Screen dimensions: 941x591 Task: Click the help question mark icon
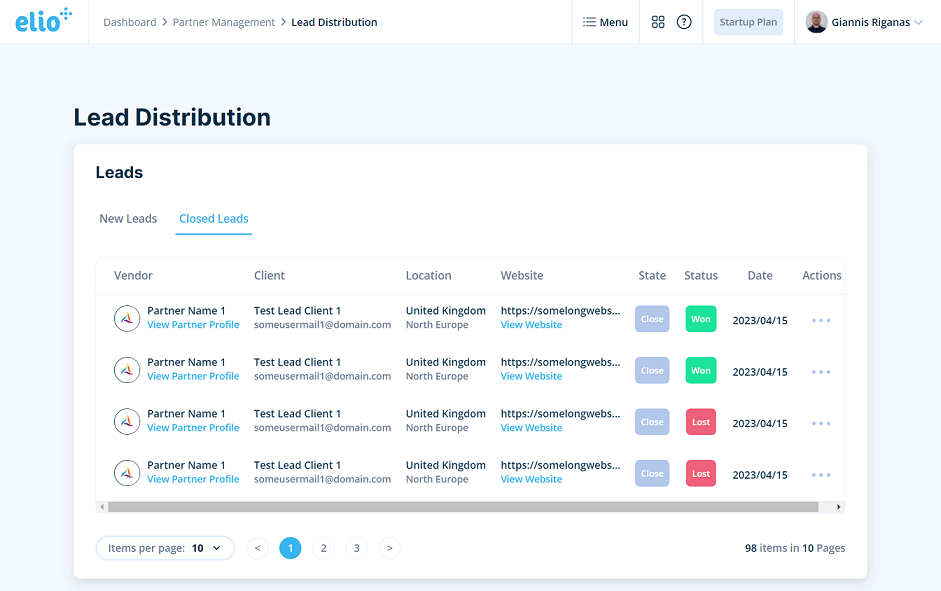[x=684, y=22]
